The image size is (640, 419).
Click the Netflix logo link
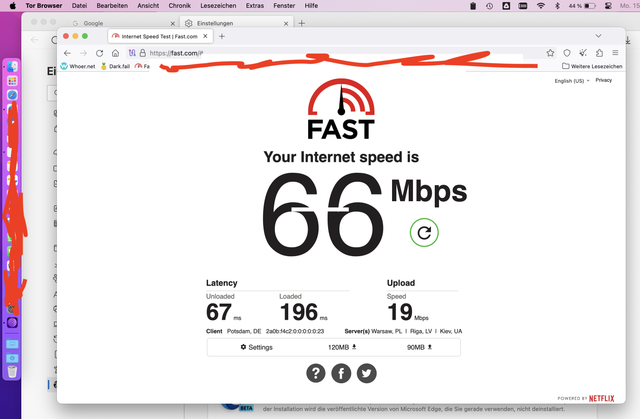click(601, 398)
